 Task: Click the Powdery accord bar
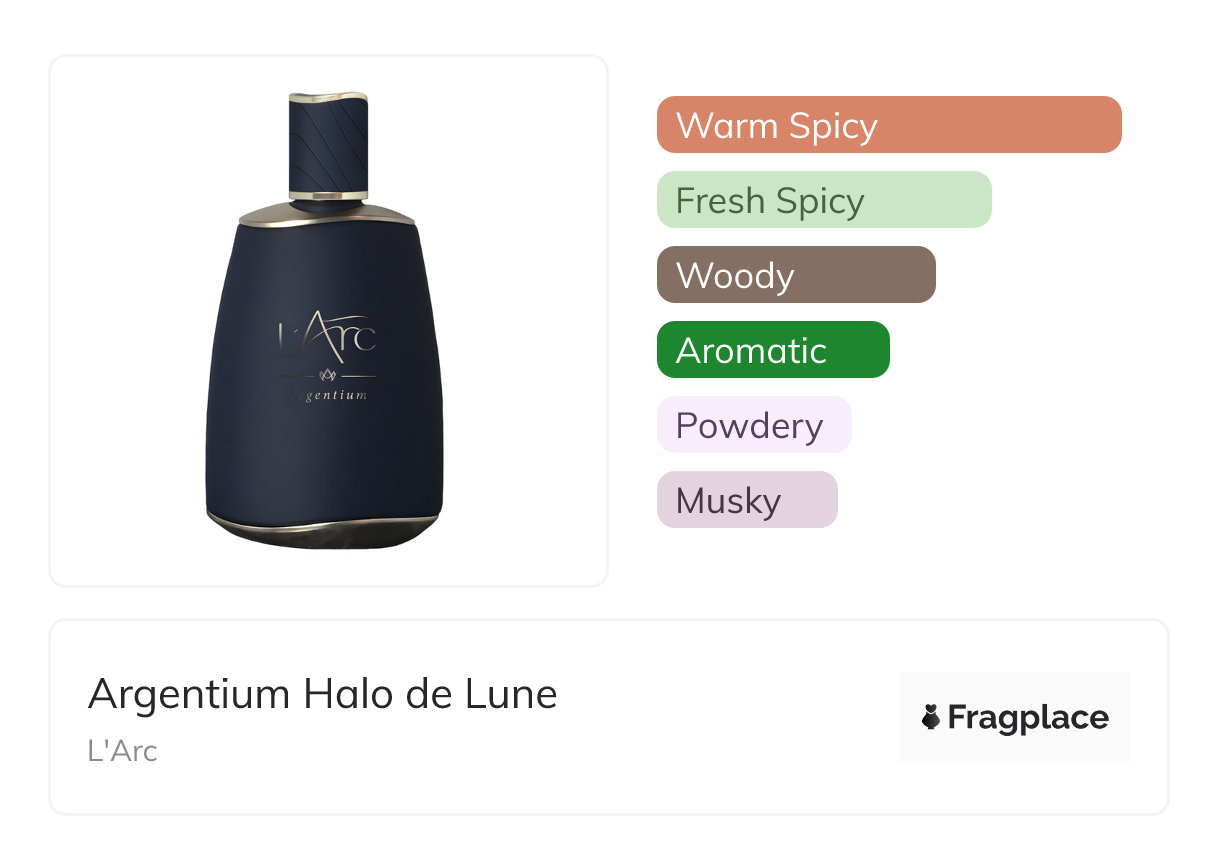[x=754, y=425]
